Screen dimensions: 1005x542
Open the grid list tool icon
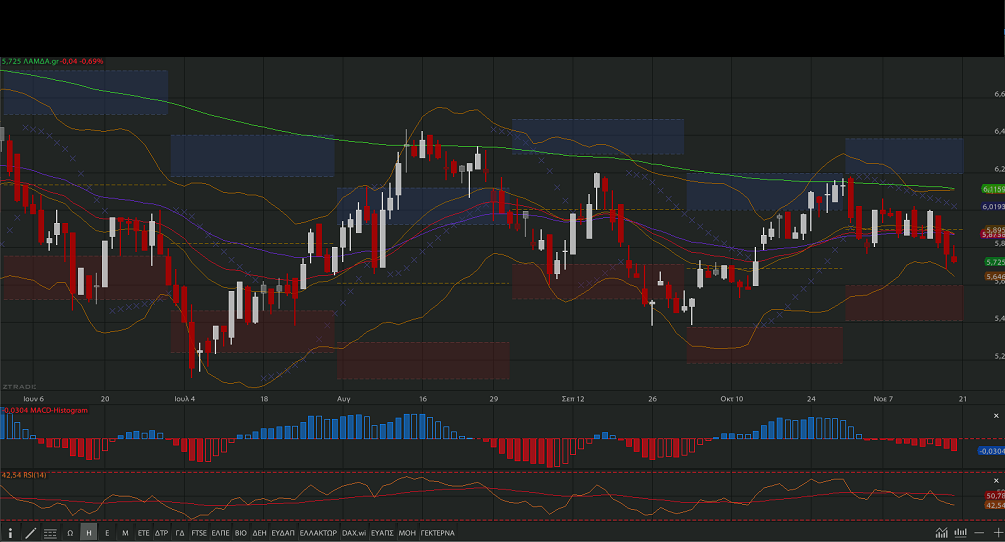coord(50,533)
